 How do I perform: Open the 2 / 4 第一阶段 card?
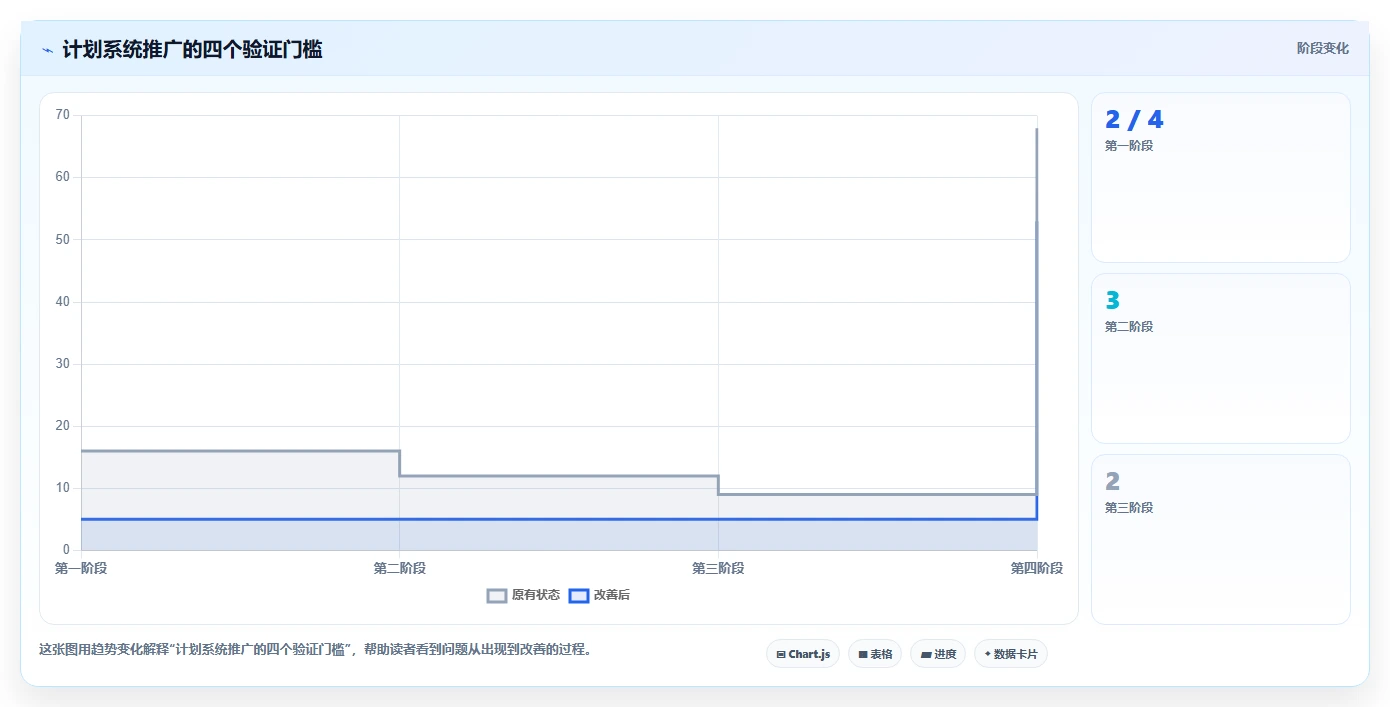(1221, 177)
